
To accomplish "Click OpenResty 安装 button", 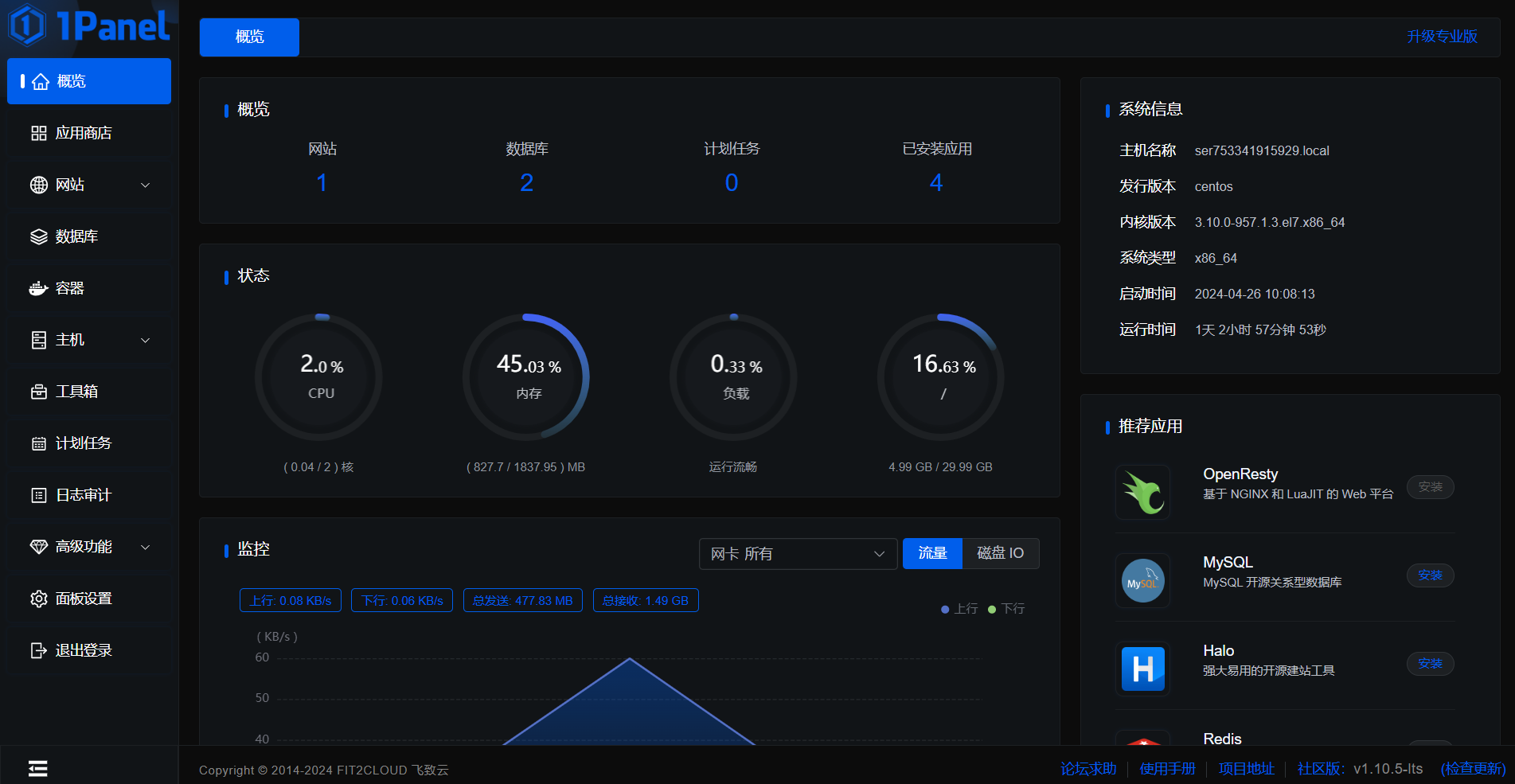I will (1430, 487).
